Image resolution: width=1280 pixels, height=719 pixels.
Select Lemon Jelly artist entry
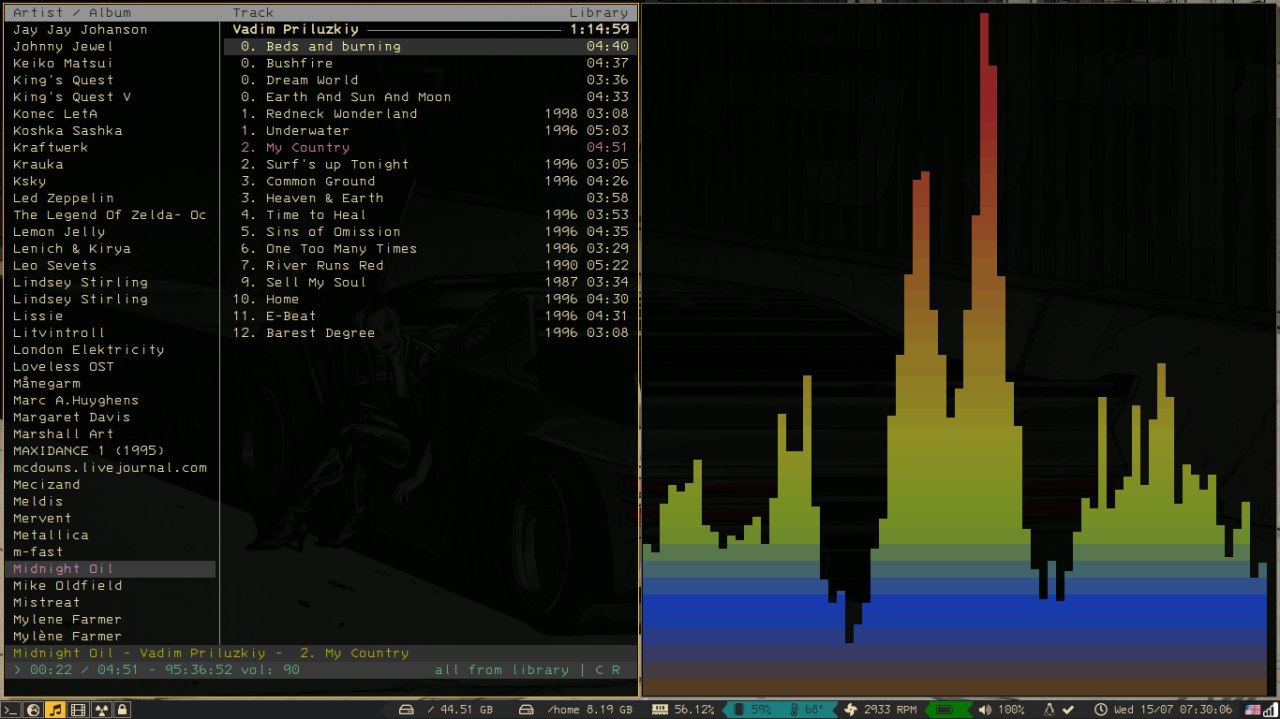pos(59,232)
